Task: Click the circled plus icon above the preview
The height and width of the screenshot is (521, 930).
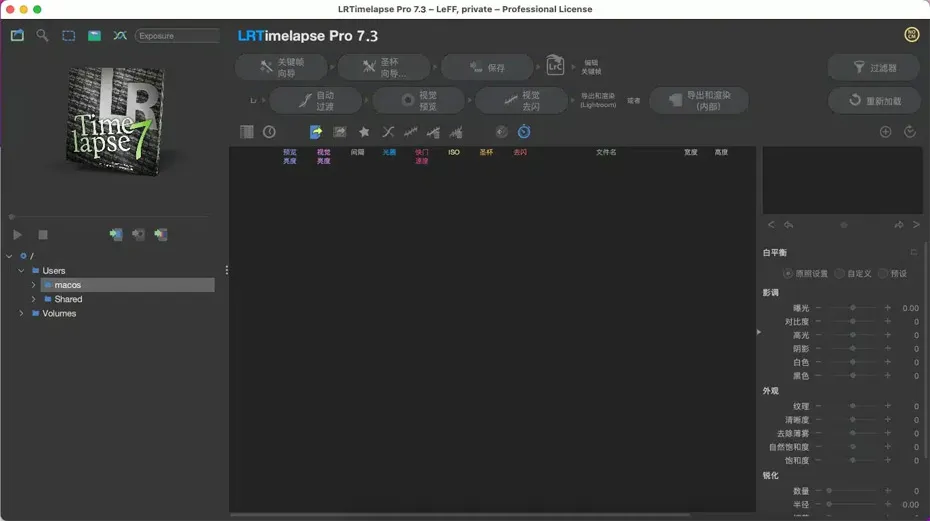Action: [885, 132]
